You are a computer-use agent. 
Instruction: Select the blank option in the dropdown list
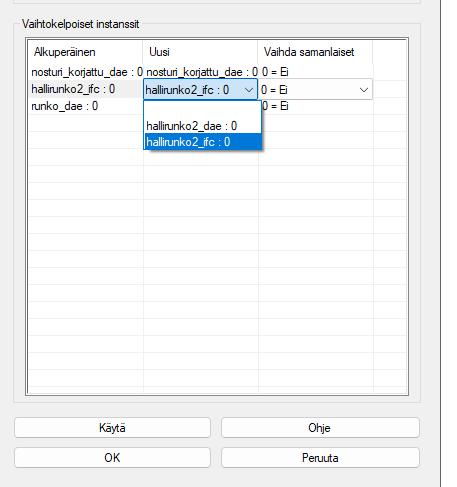tap(203, 110)
